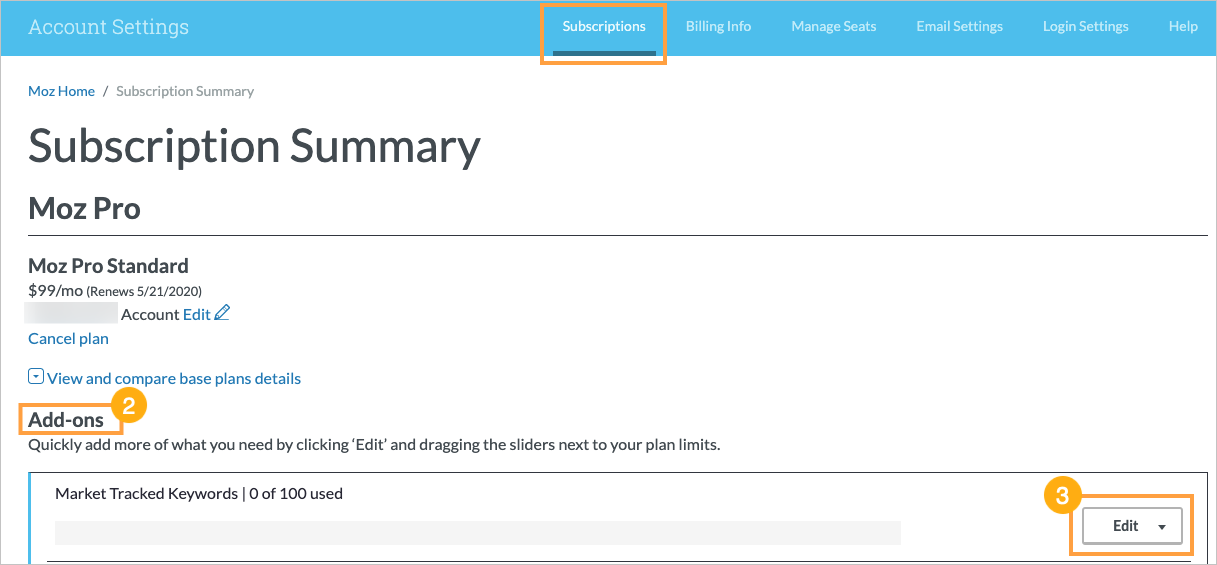Click the Market Tracked Keywords usage bar
This screenshot has height=565, width=1217.
pyautogui.click(x=477, y=532)
